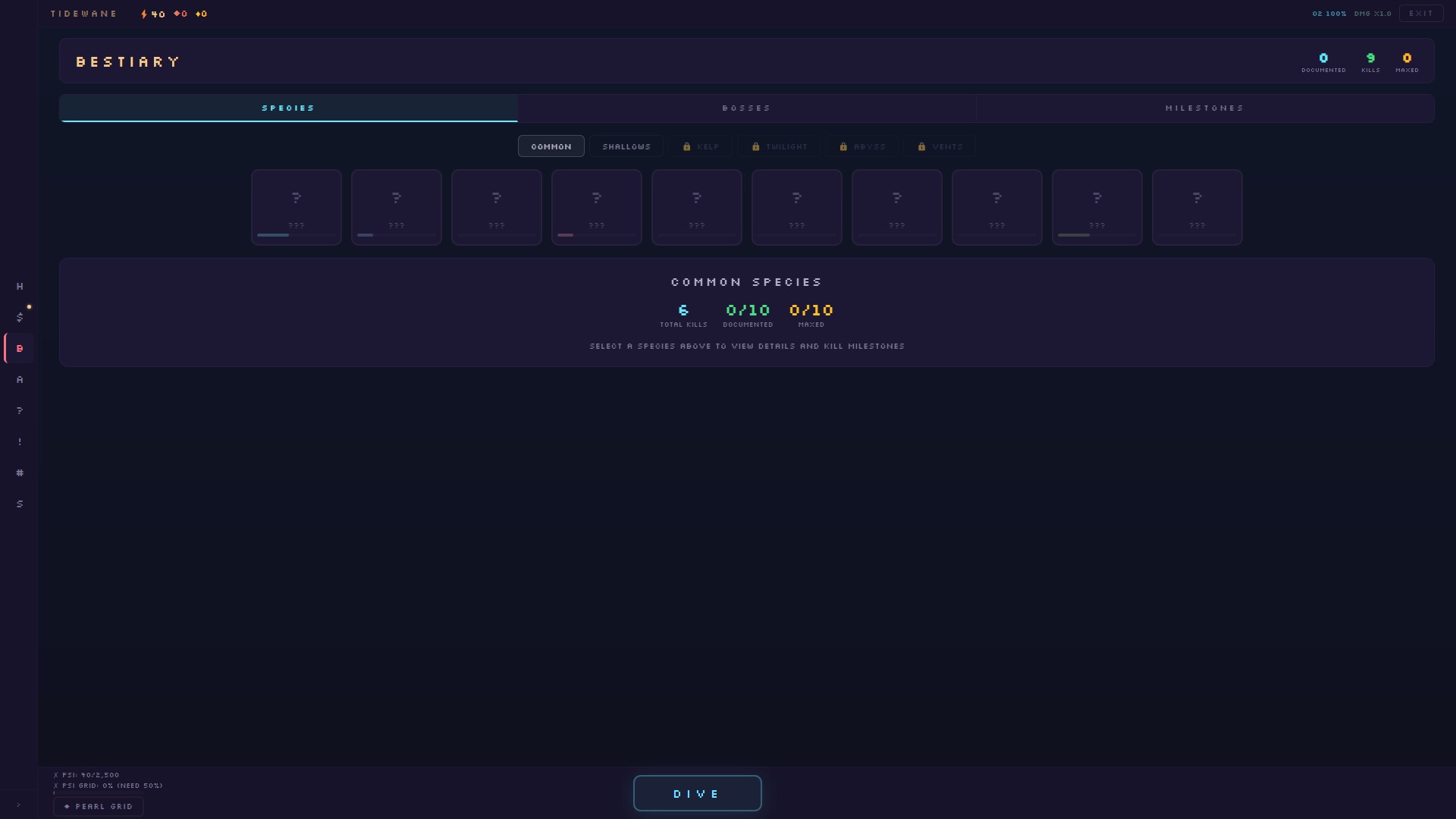Viewport: 1456px width, 819px height.
Task: Select the first unknown species card
Action: coord(297,207)
